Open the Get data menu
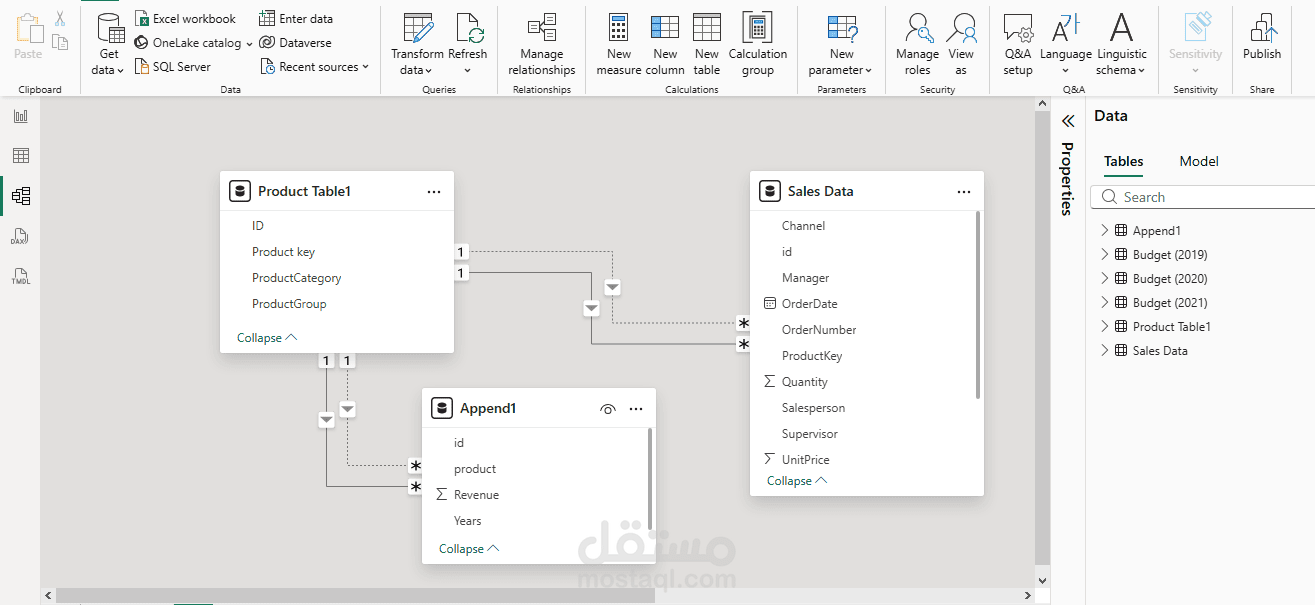The width and height of the screenshot is (1315, 605). tap(109, 45)
